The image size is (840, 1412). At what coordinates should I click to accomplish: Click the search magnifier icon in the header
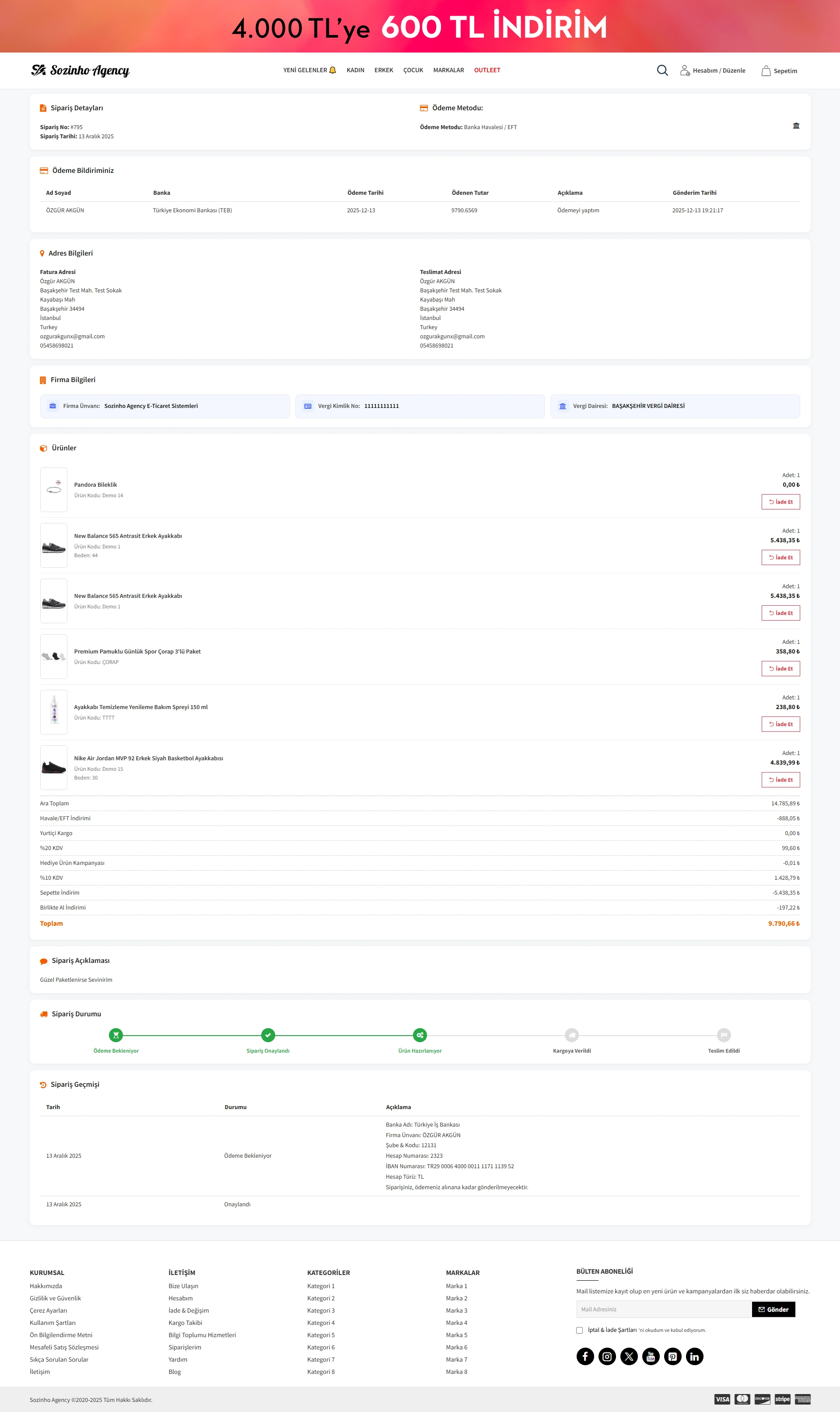tap(662, 70)
